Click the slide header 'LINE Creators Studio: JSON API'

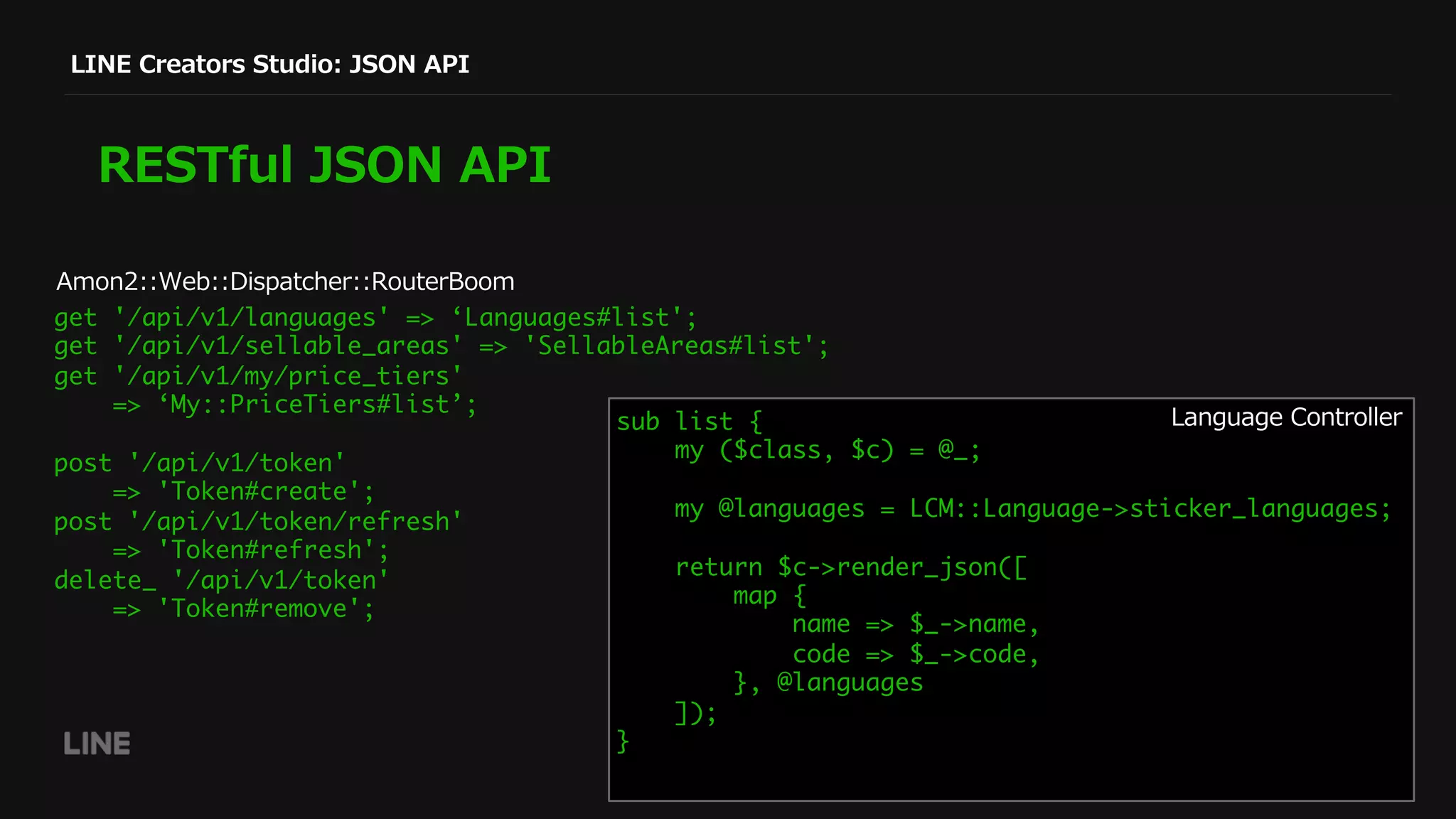coord(269,64)
